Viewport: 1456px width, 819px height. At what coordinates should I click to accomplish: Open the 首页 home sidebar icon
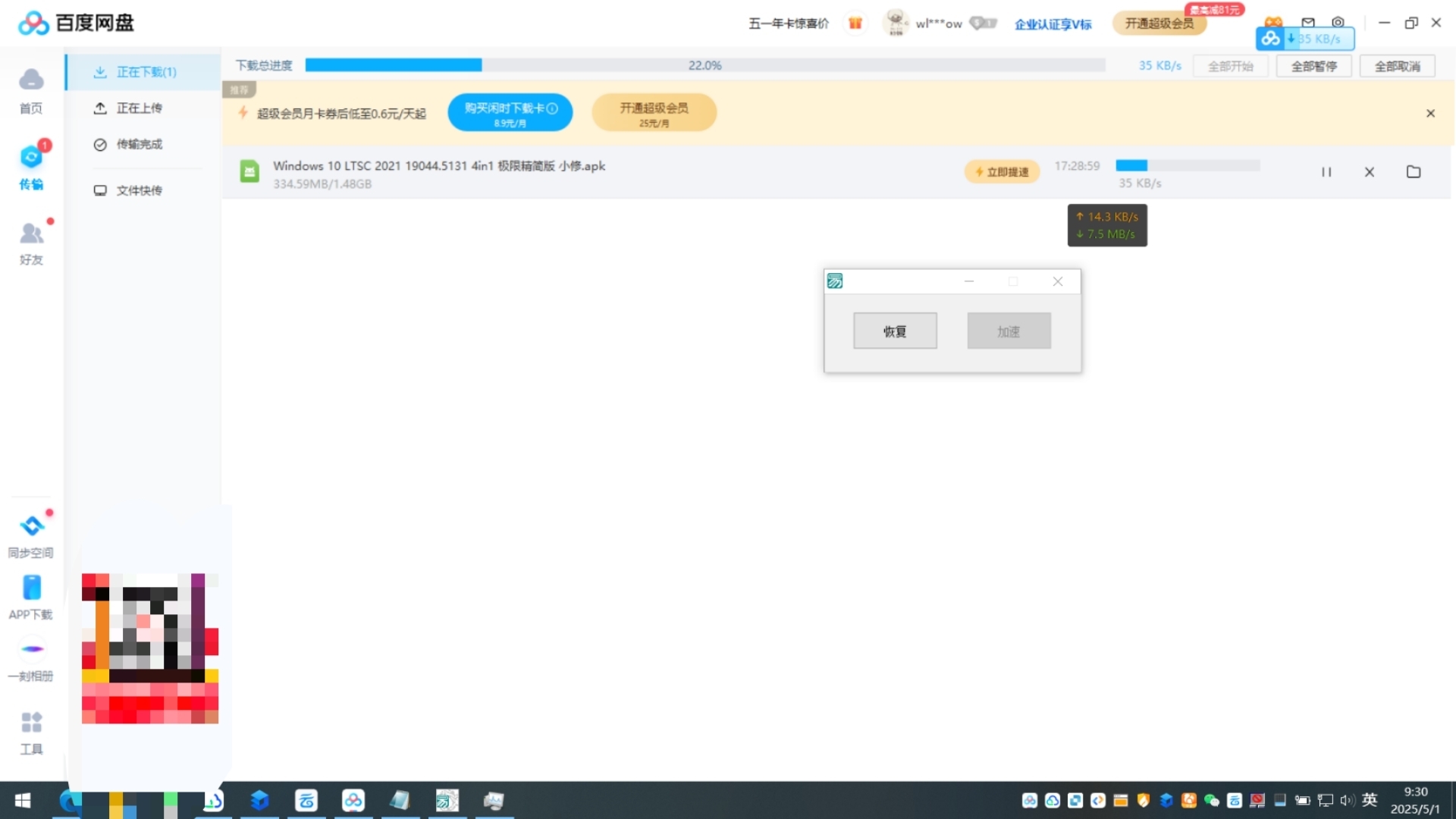(31, 90)
